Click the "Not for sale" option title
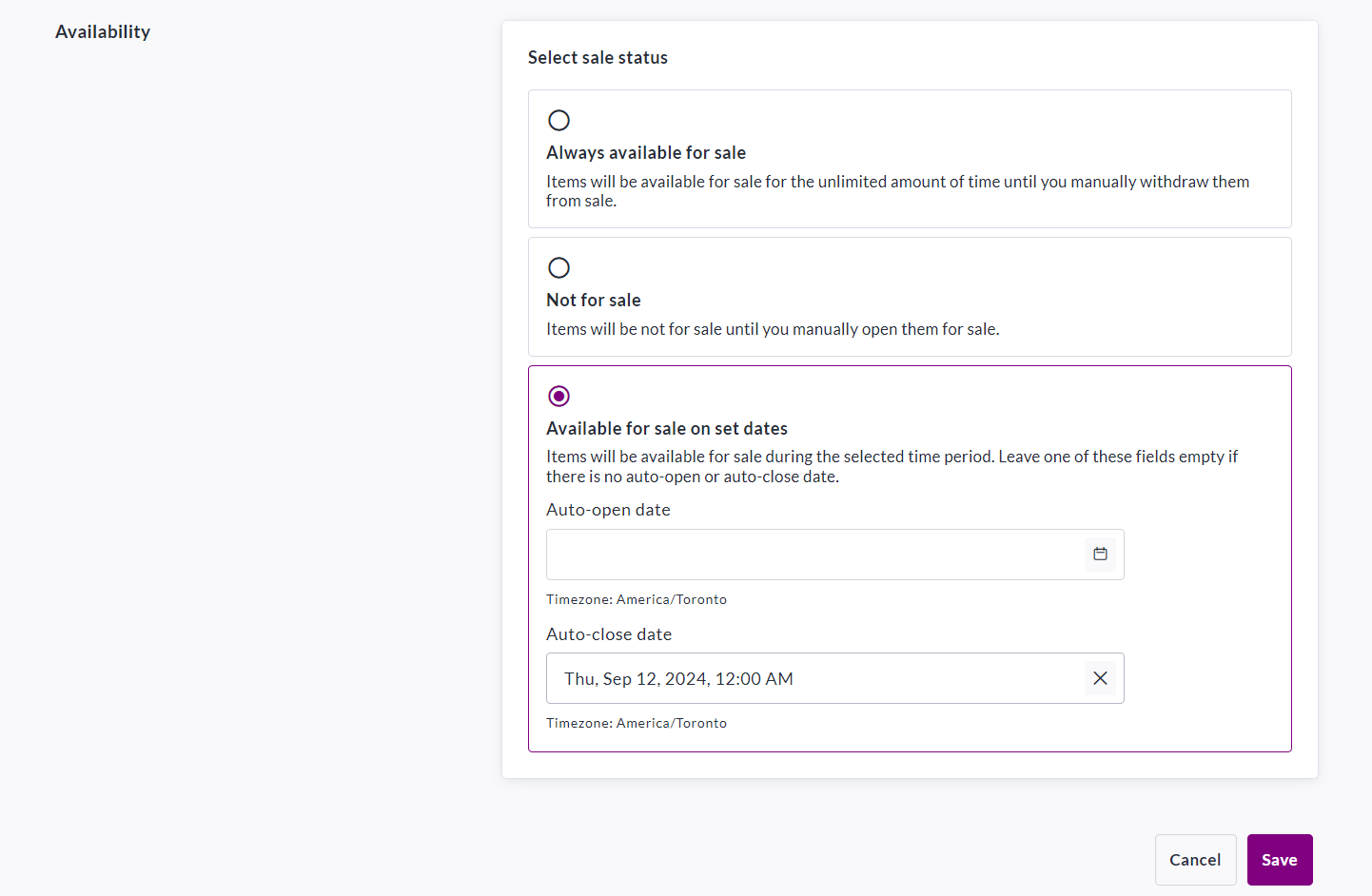Image resolution: width=1372 pixels, height=896 pixels. click(x=594, y=300)
